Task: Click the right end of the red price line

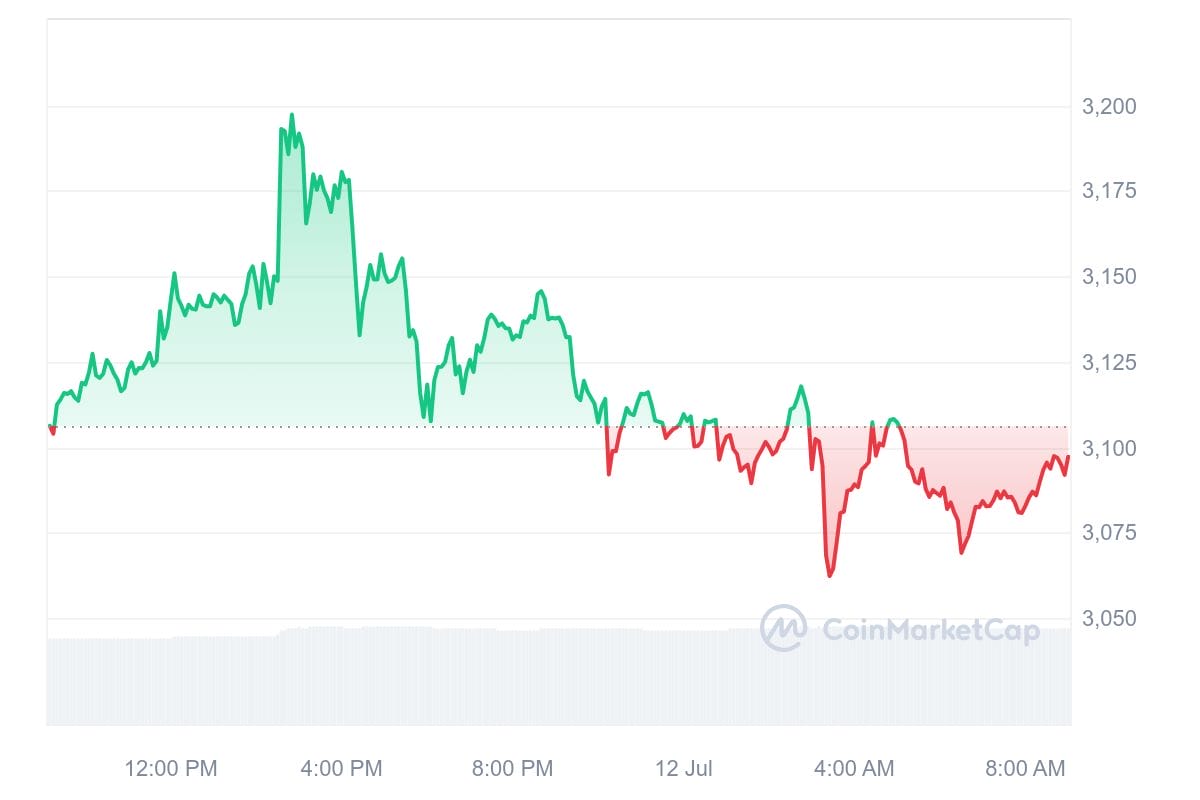Action: point(1068,457)
